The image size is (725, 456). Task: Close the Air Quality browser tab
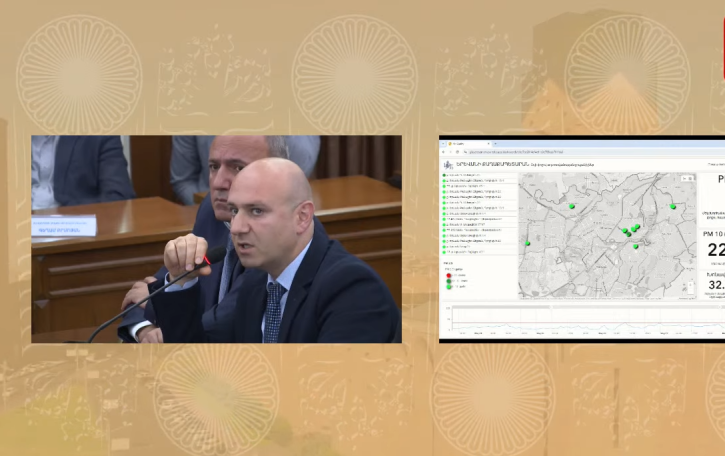tap(488, 144)
